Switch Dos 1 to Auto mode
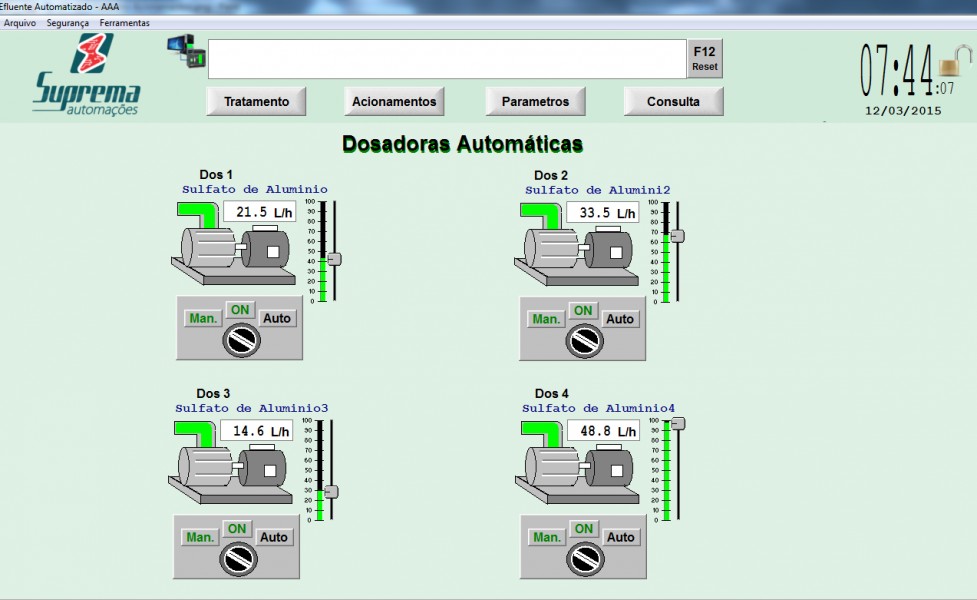Image resolution: width=977 pixels, height=600 pixels. point(277,318)
